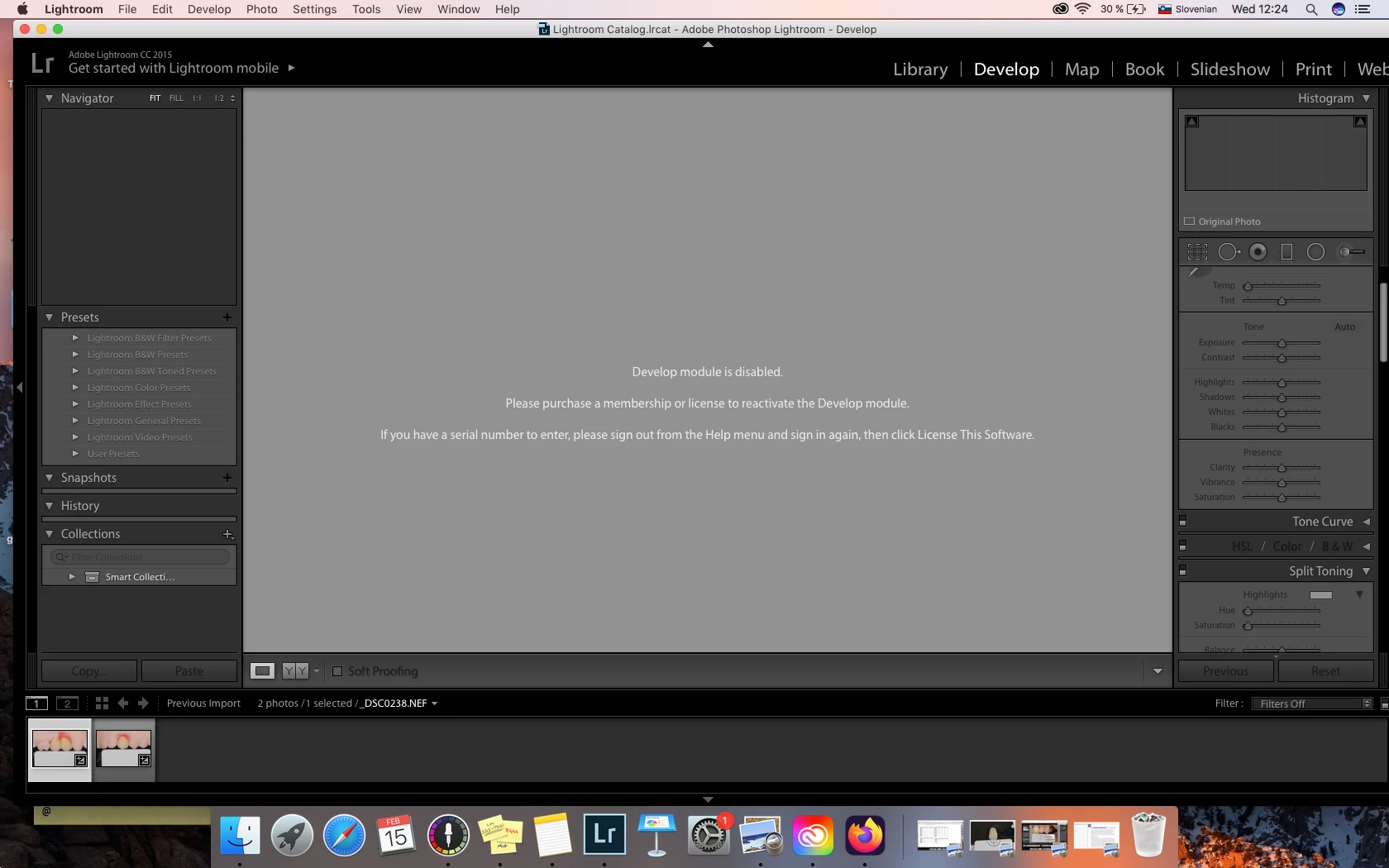Viewport: 1389px width, 868px height.
Task: Select the Spot Removal tool
Action: [x=1229, y=252]
